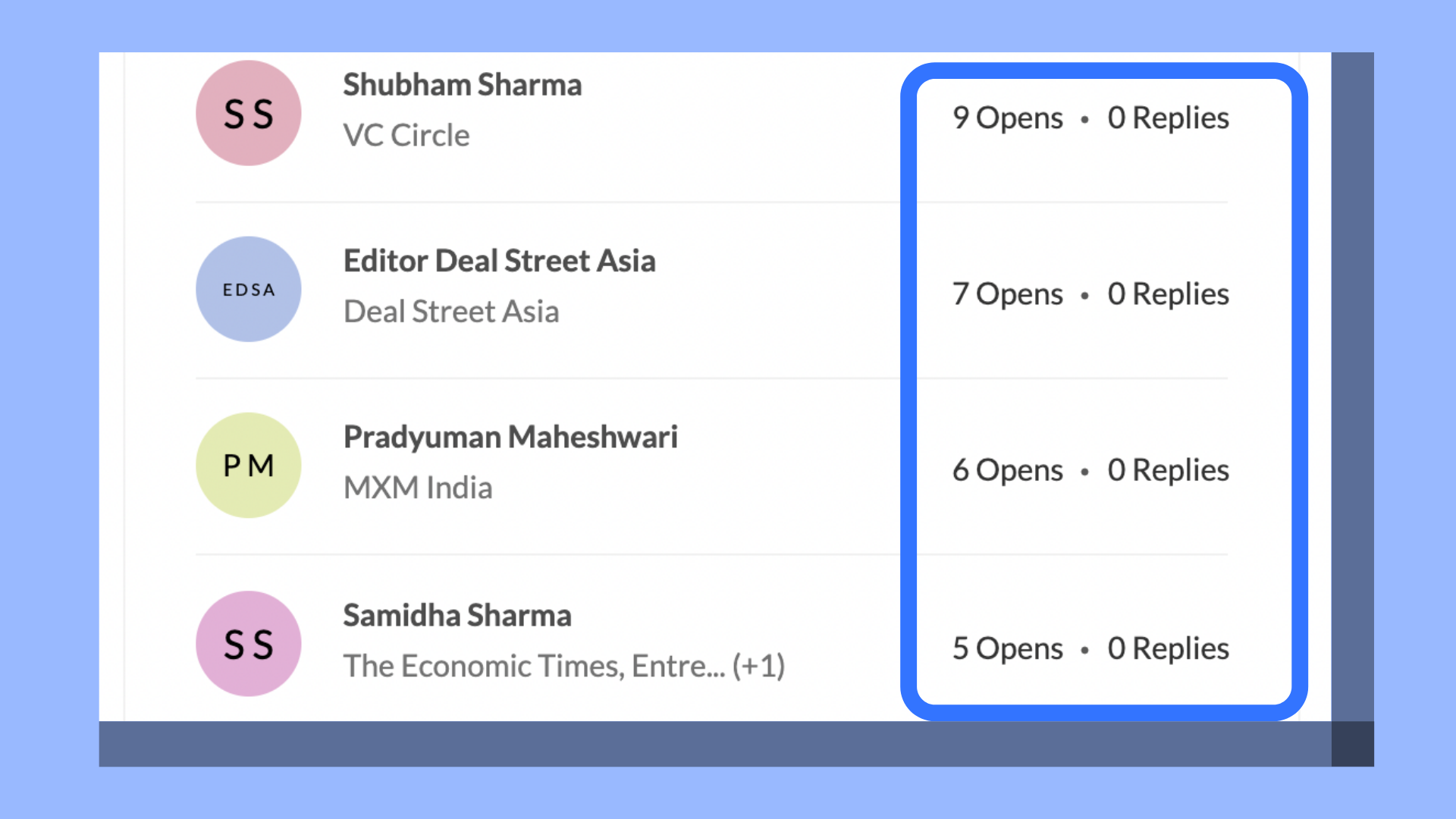Click the VC Circle outlet label
1456x819 pixels.
click(406, 136)
